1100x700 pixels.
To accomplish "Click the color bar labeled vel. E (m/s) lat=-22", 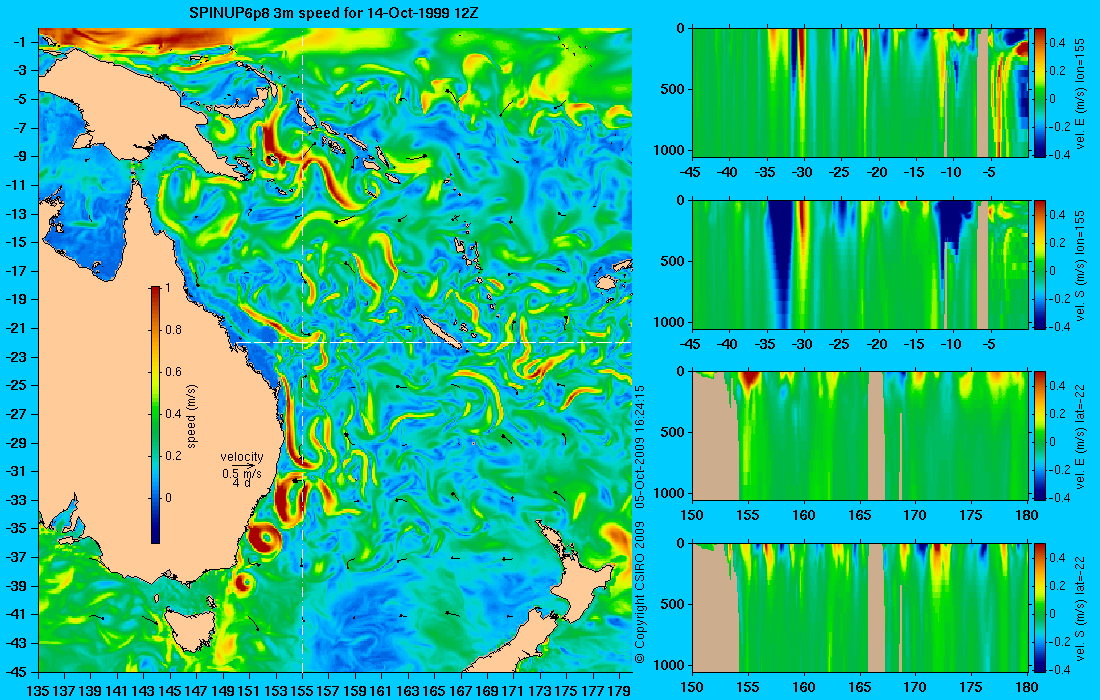I will [1040, 436].
